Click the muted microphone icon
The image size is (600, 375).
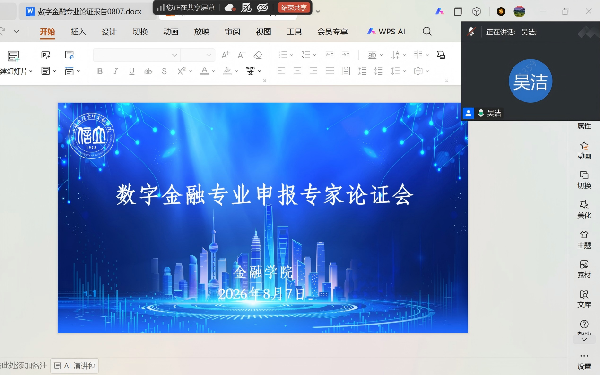coord(471,32)
